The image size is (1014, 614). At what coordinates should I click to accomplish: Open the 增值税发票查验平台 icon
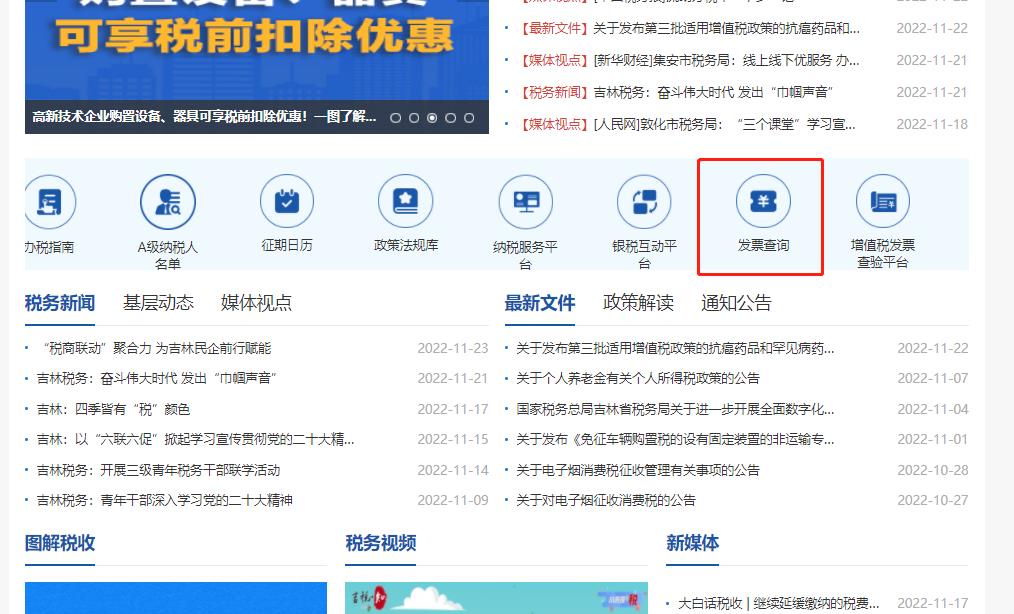click(882, 203)
